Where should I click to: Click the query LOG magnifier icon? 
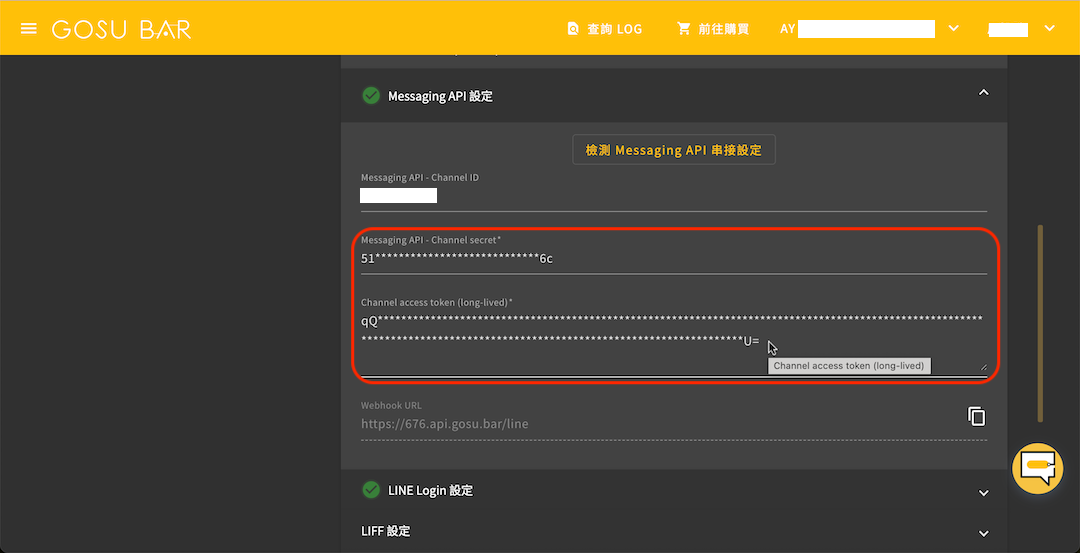573,29
